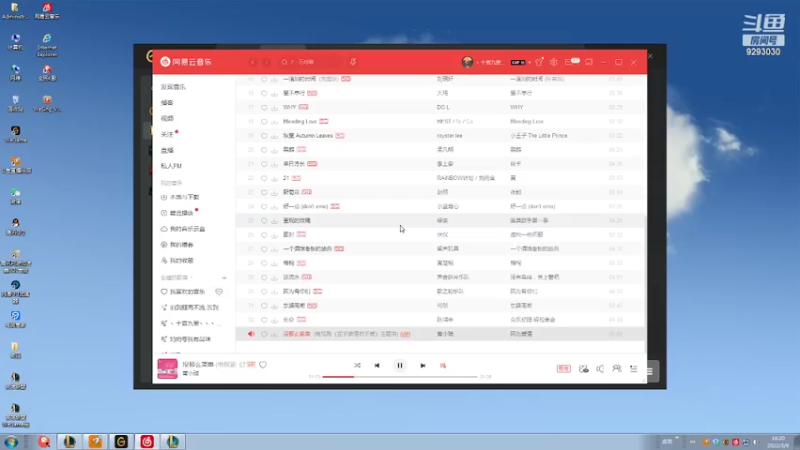Open Local and Downloads in sidebar
800x450 pixels.
point(180,197)
